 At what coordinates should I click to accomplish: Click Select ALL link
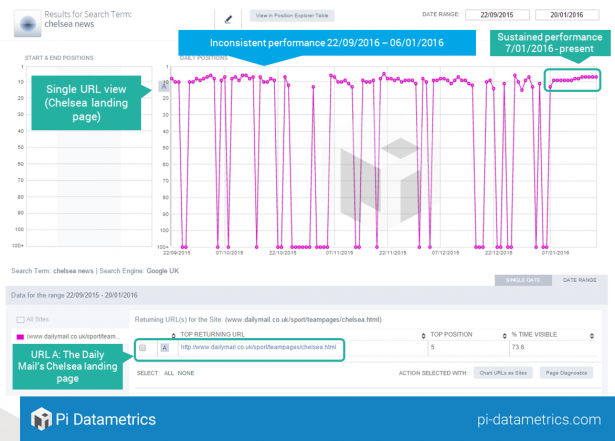tap(169, 373)
